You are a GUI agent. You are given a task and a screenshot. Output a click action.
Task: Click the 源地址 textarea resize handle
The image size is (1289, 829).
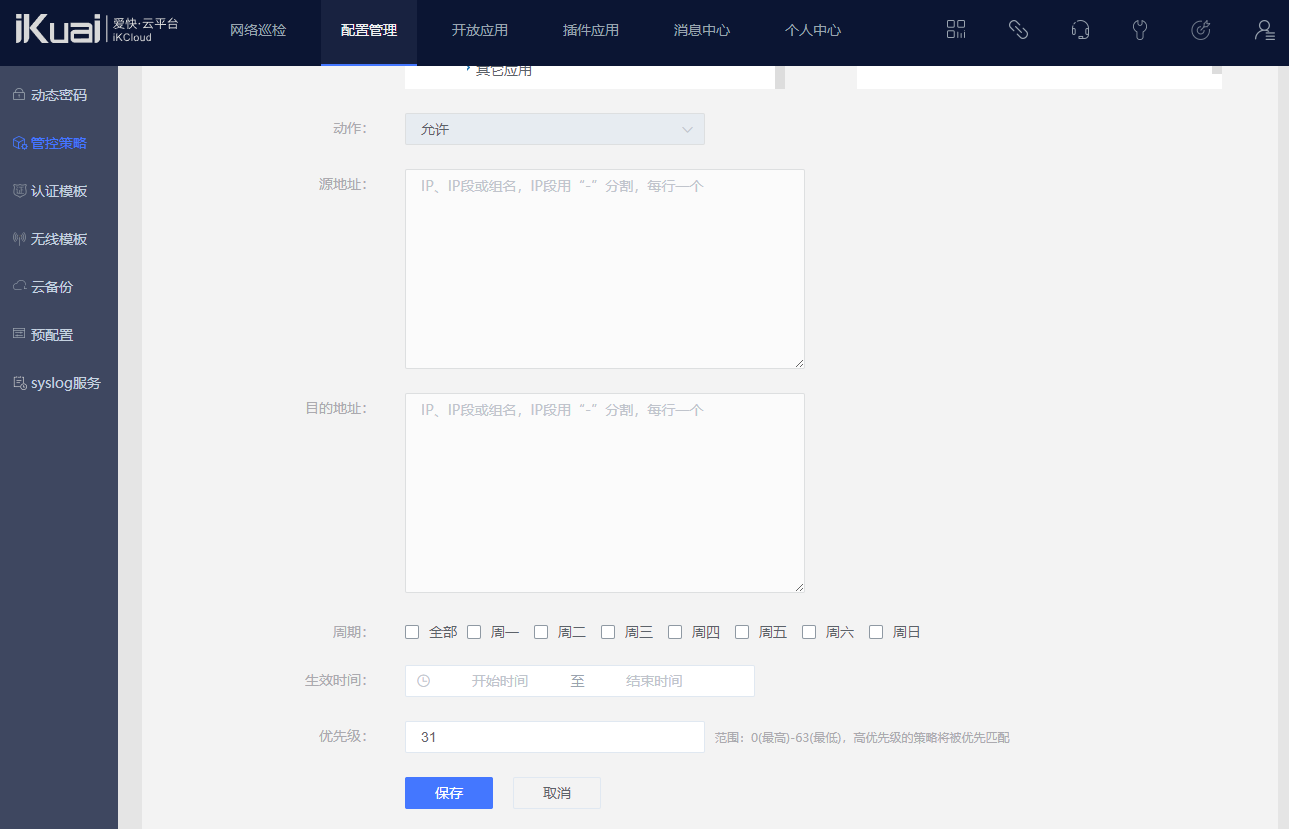tap(799, 363)
